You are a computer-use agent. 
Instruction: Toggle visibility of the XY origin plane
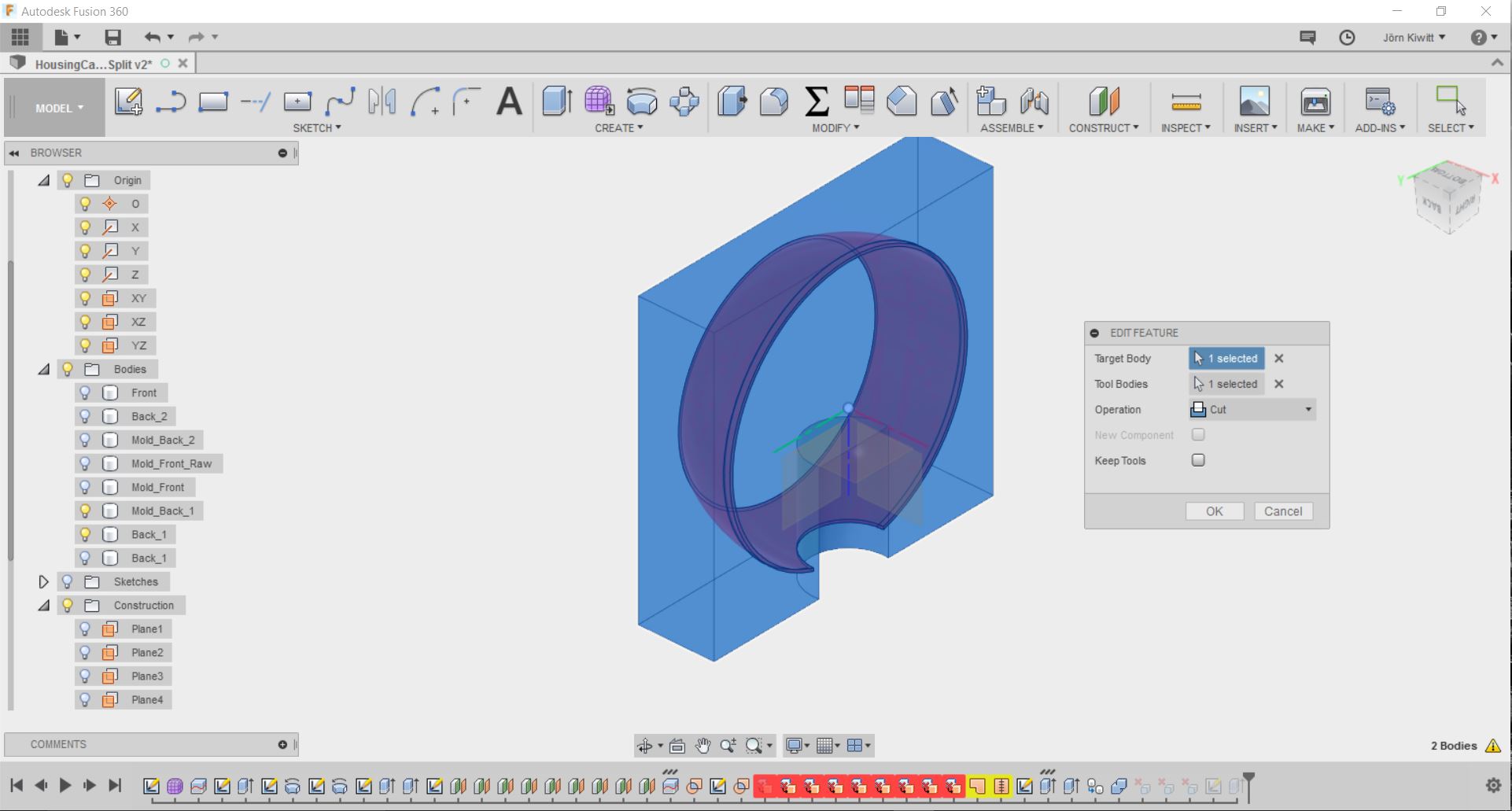85,298
